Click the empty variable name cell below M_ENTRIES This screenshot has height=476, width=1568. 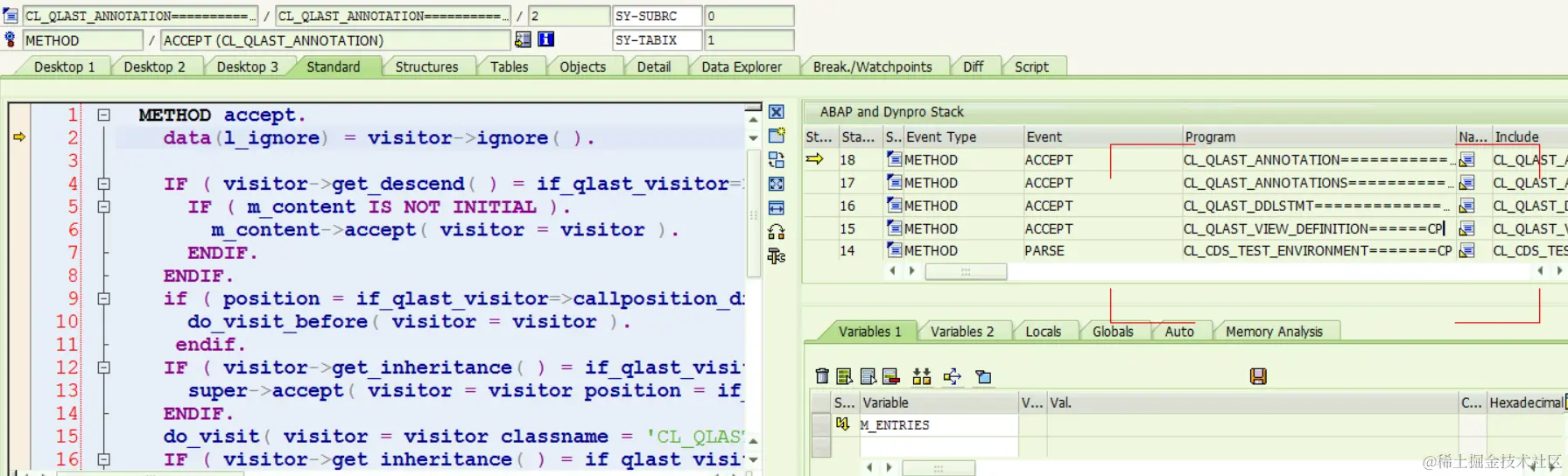938,446
